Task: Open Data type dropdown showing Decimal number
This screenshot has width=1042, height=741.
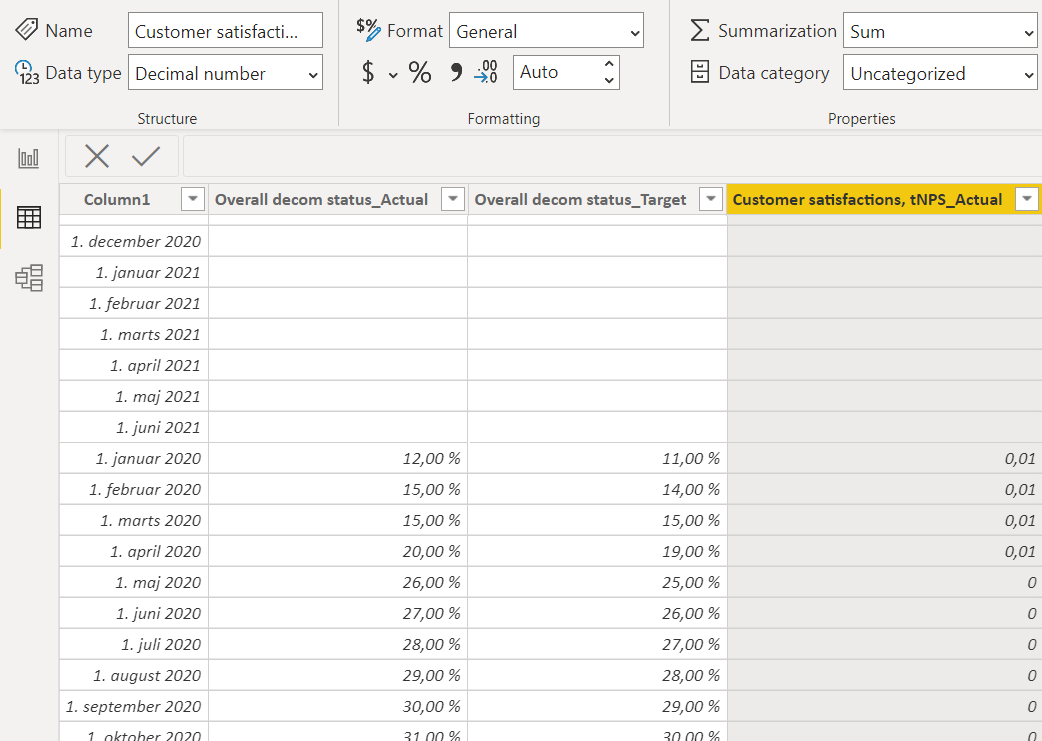Action: (x=225, y=72)
